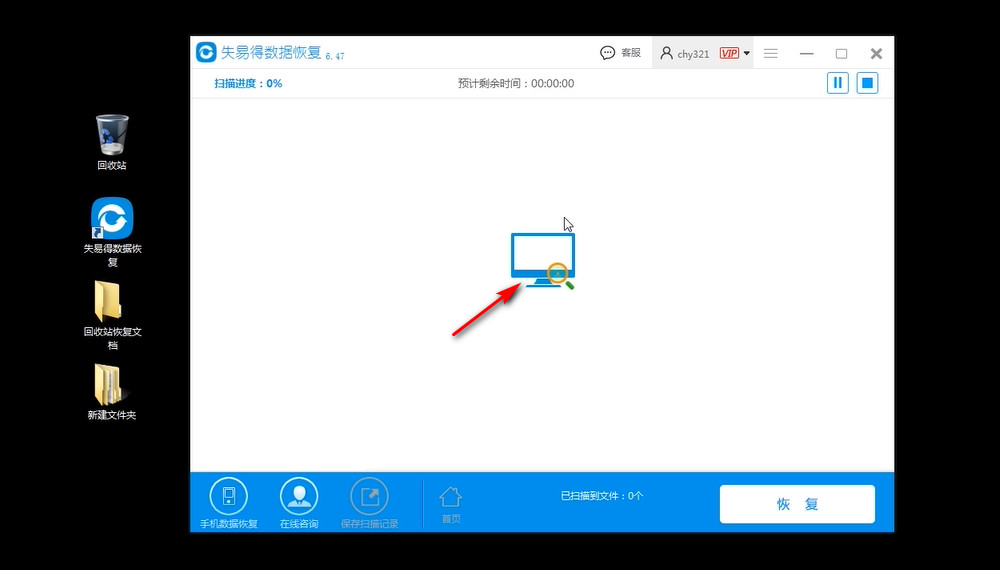Close the data recovery window
This screenshot has width=1000, height=570.
[x=876, y=54]
